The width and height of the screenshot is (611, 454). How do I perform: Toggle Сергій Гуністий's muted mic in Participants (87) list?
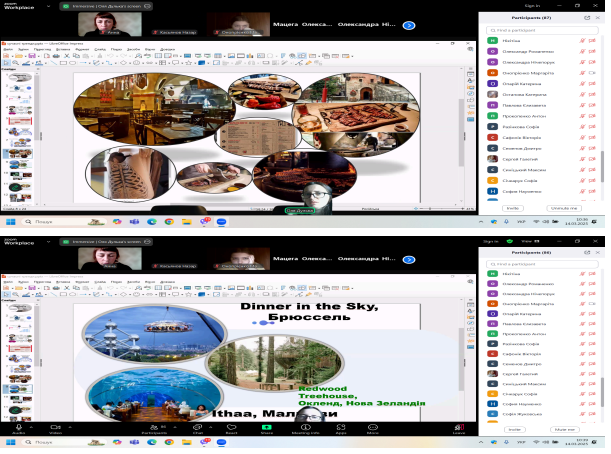(x=582, y=158)
